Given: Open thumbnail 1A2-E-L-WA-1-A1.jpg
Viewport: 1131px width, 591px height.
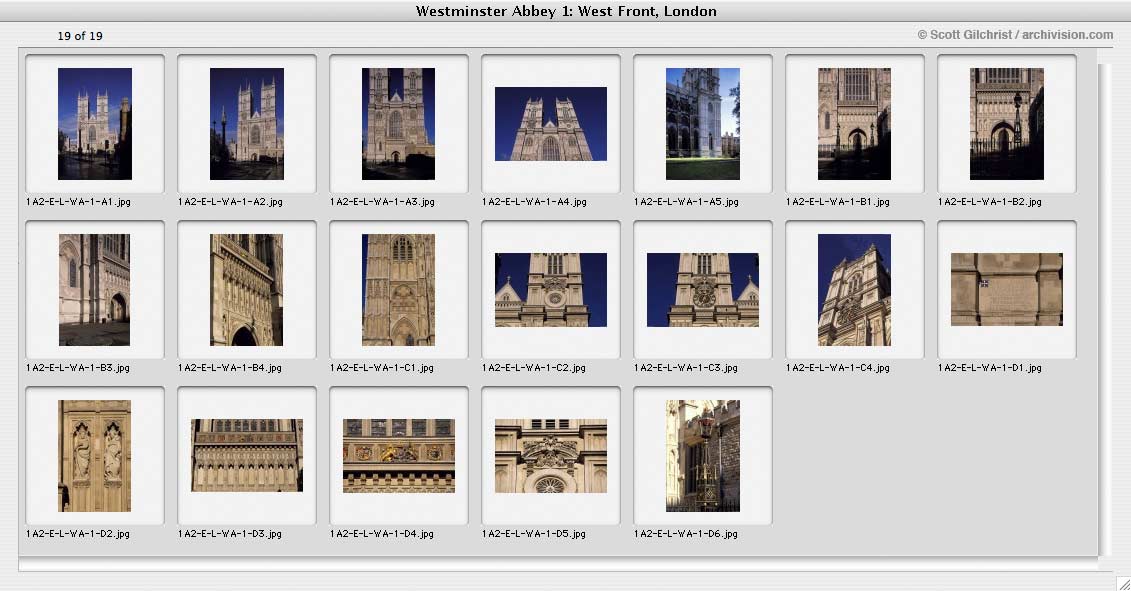Looking at the screenshot, I should pos(94,123).
